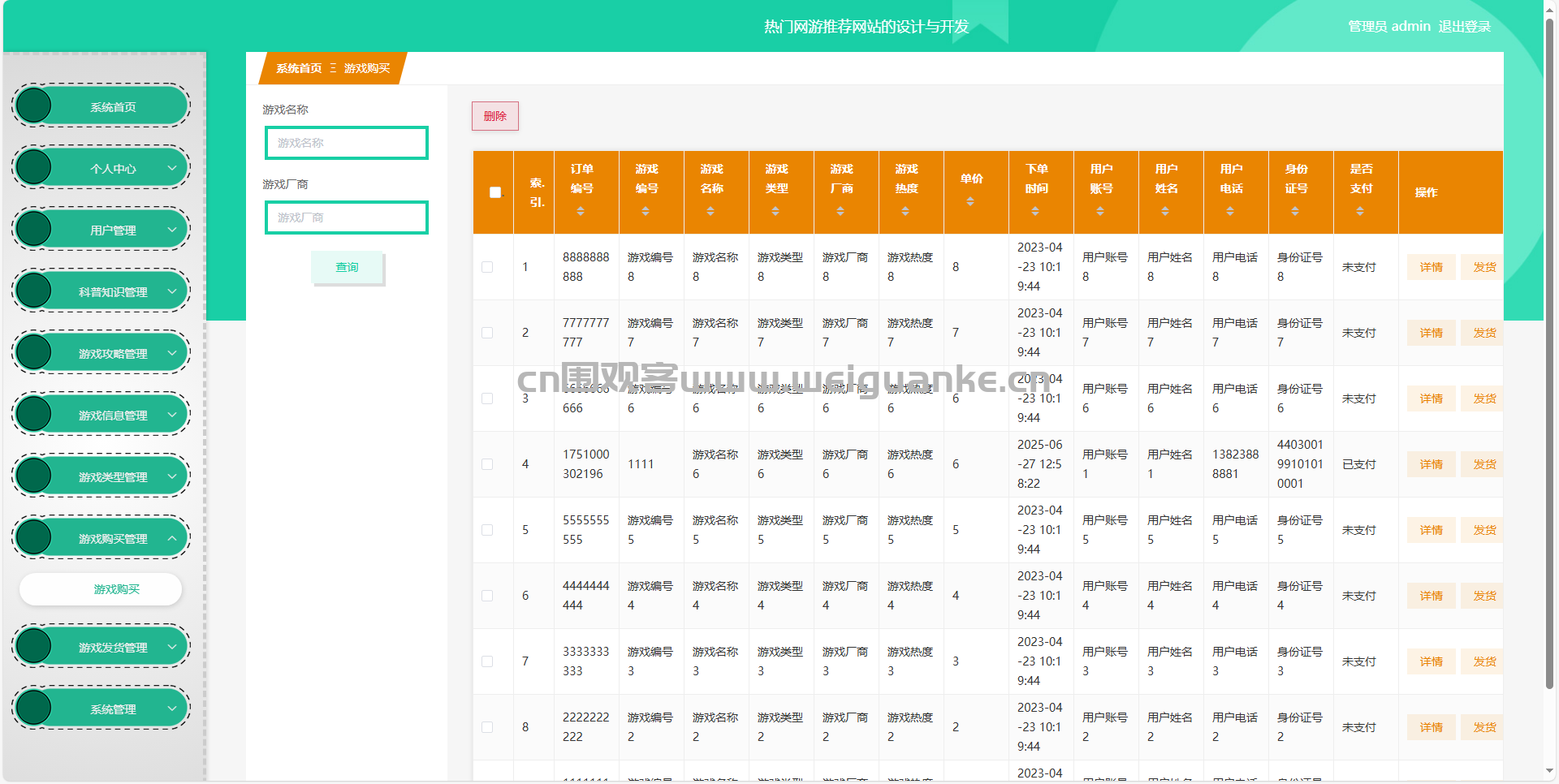This screenshot has height=784, width=1559.
Task: Click scrollbar down arrow at bottom right
Action: coord(1549,771)
